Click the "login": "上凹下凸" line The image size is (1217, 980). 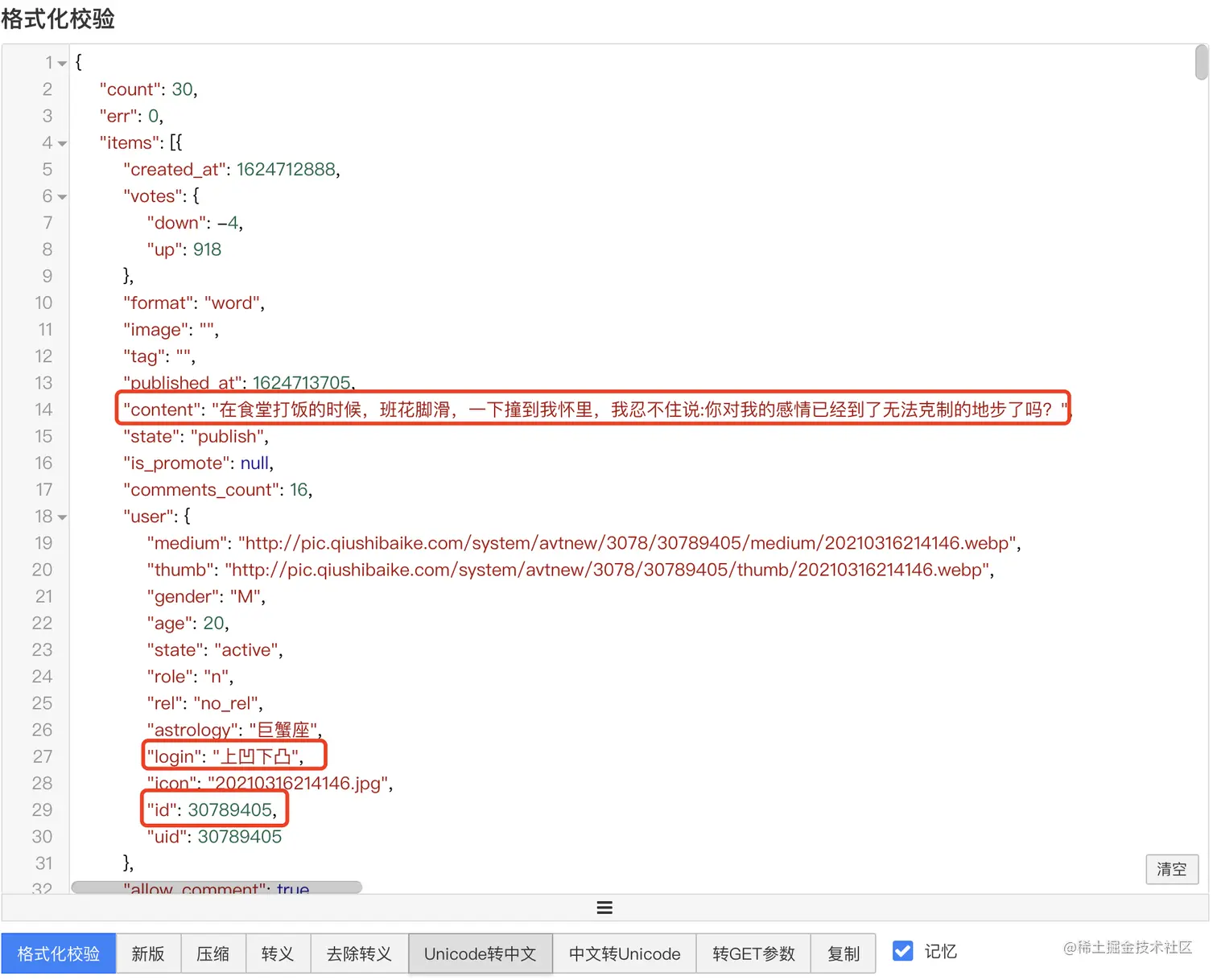pos(225,756)
